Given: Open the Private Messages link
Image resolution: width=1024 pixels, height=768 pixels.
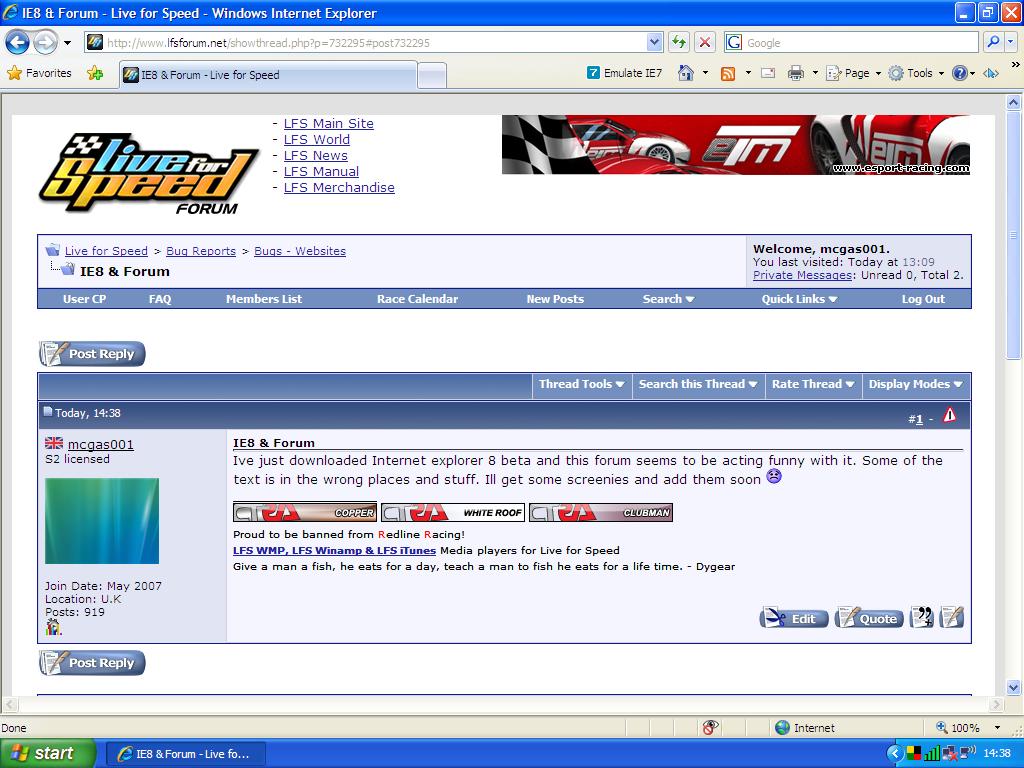Looking at the screenshot, I should 803,275.
